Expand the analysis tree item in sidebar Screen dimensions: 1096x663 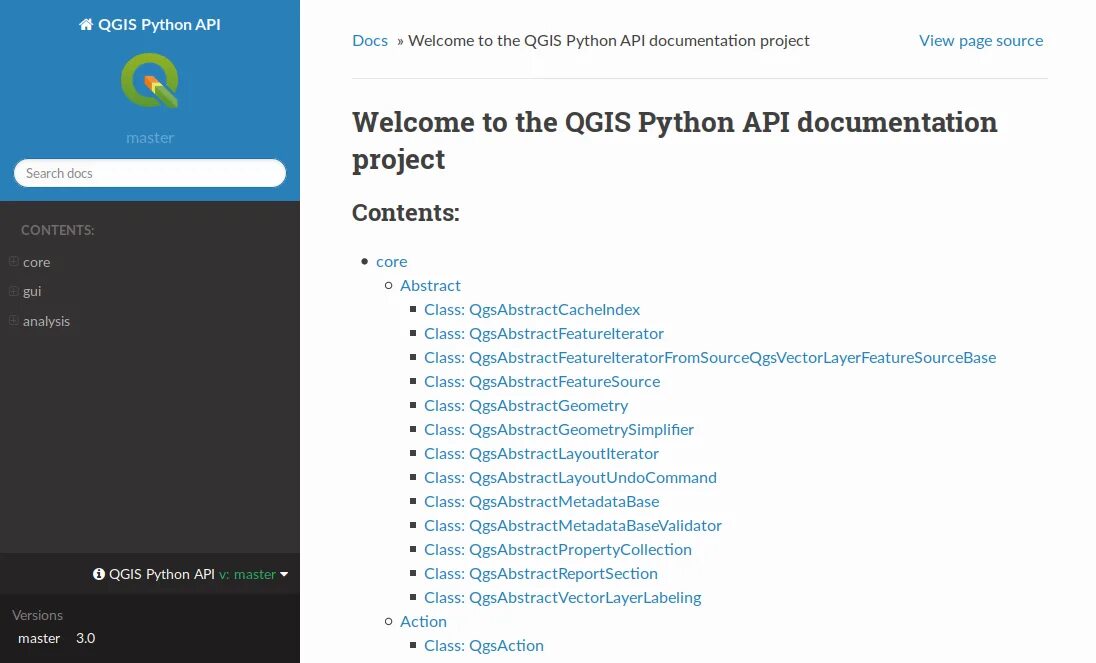(x=13, y=320)
